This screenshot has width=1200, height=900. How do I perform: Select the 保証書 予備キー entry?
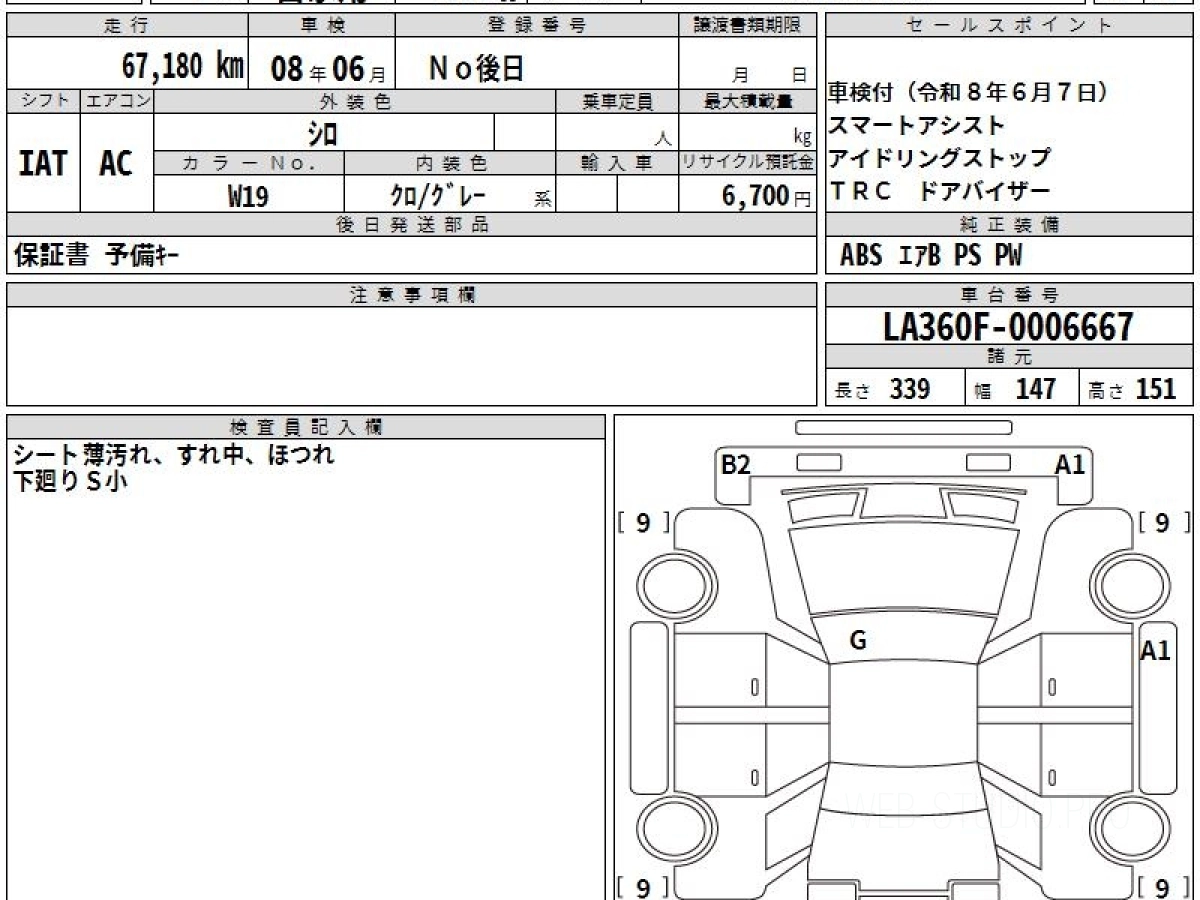96,256
